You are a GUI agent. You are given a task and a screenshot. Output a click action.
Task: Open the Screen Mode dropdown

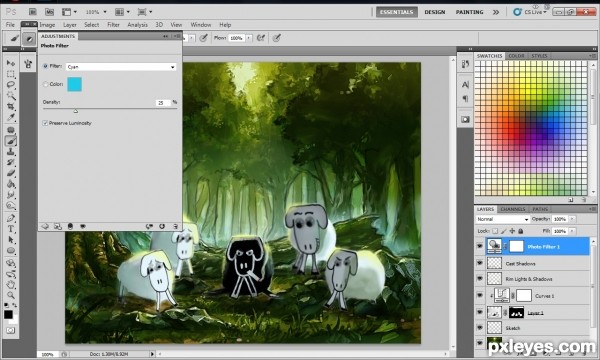145,12
